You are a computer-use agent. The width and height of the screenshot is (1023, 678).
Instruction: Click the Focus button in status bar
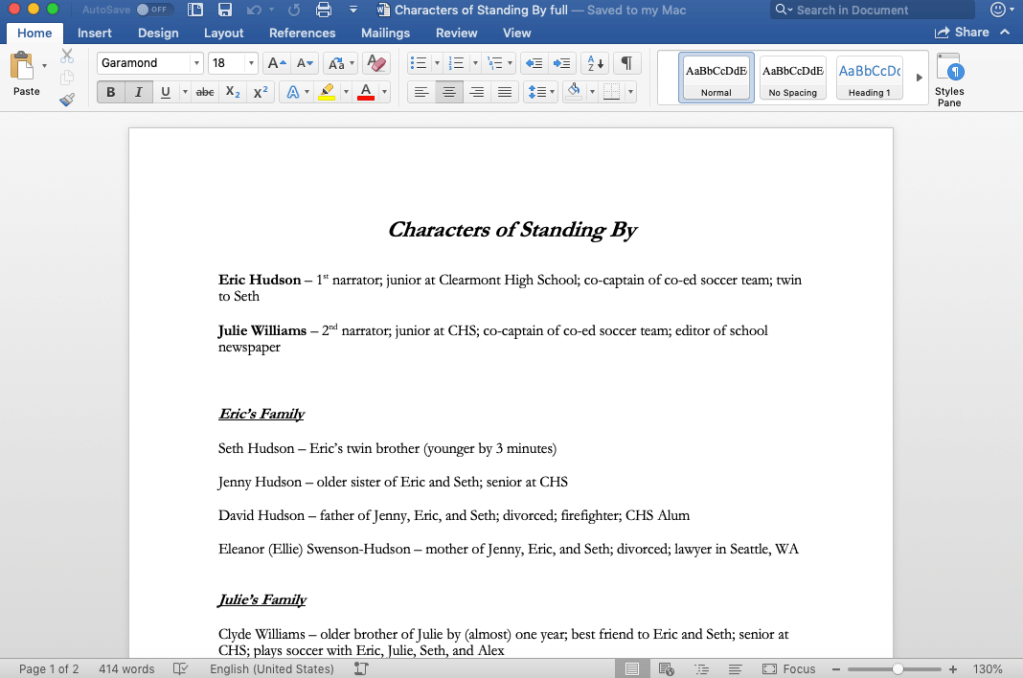coord(789,669)
